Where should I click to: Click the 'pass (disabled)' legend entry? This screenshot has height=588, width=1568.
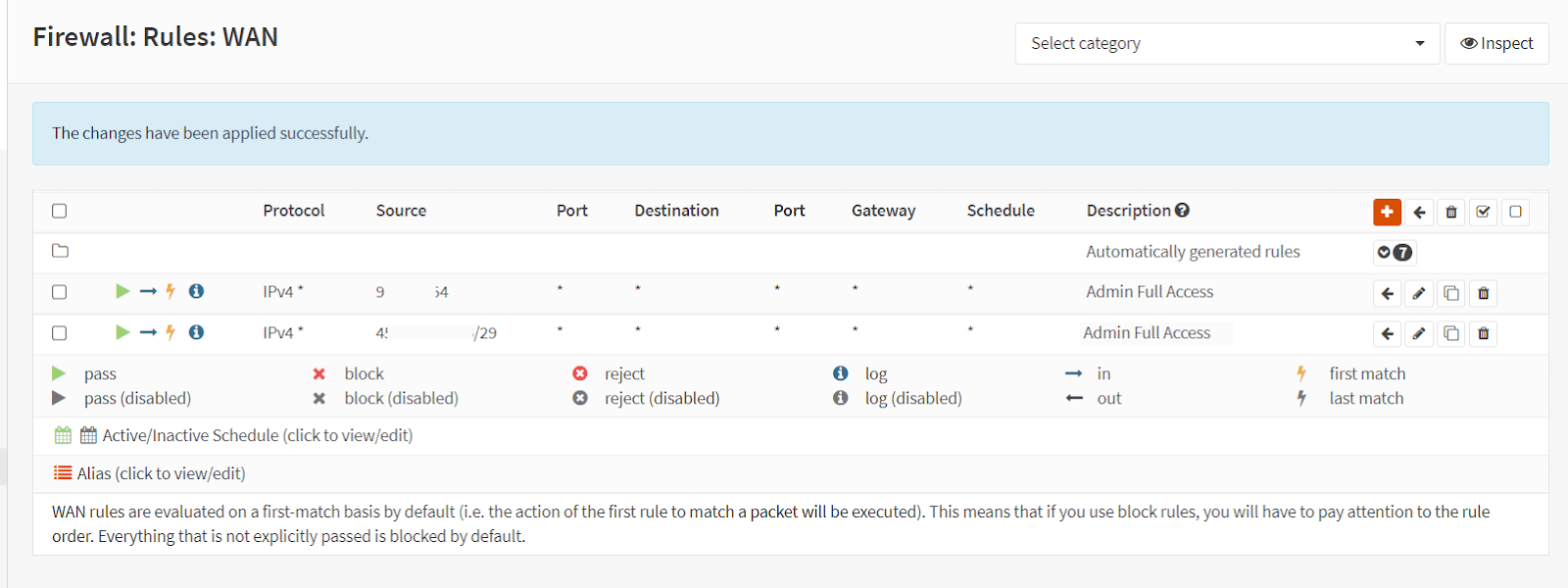[x=137, y=398]
